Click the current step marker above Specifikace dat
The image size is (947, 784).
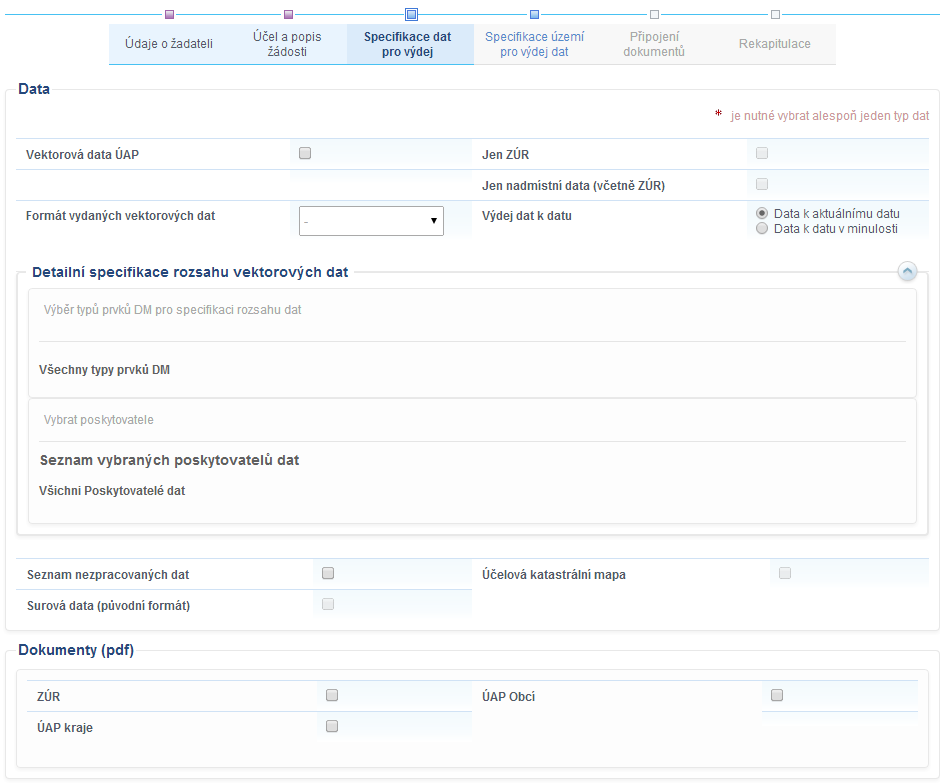coord(411,14)
